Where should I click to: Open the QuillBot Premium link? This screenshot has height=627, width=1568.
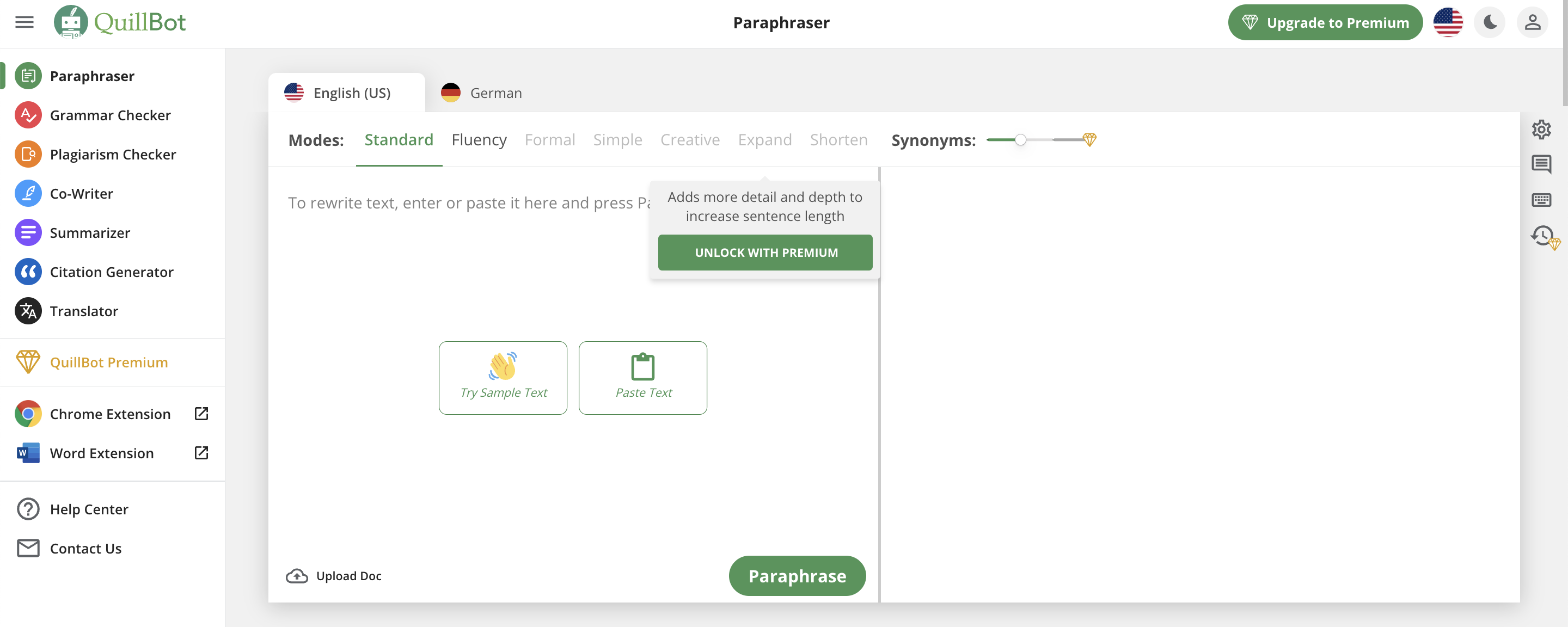point(109,362)
